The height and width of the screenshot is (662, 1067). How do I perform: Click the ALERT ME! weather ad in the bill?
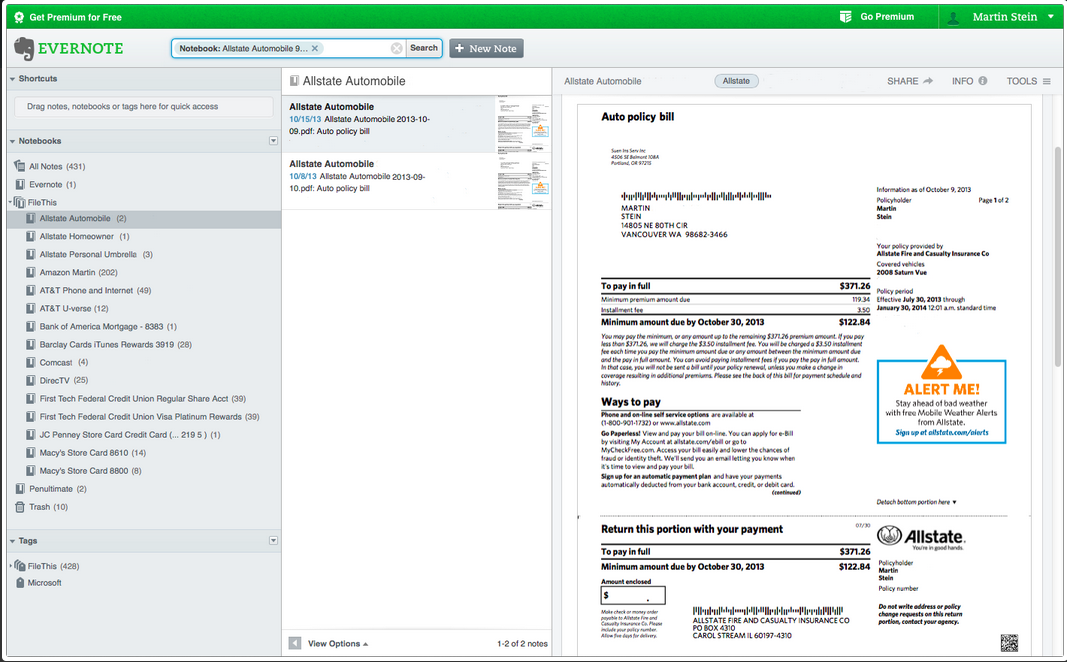pos(941,393)
